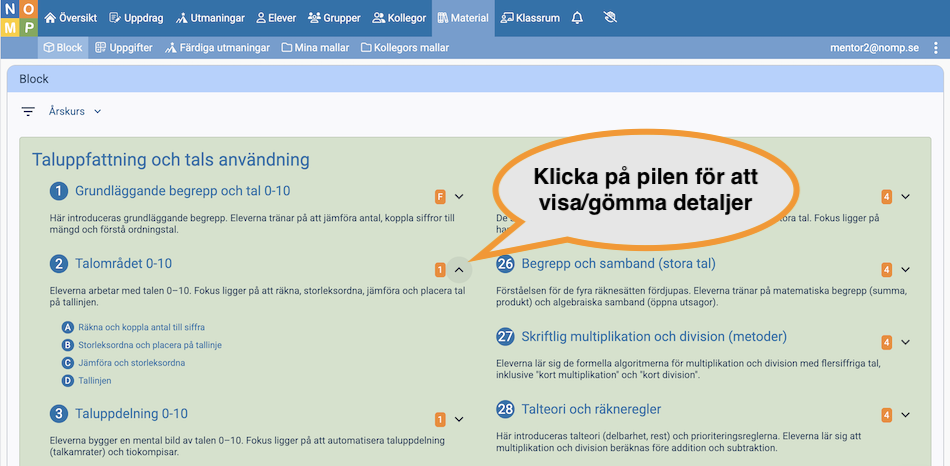
Task: Click the orange 4 badge for Skriftlig multiplikation
Action: (x=886, y=342)
